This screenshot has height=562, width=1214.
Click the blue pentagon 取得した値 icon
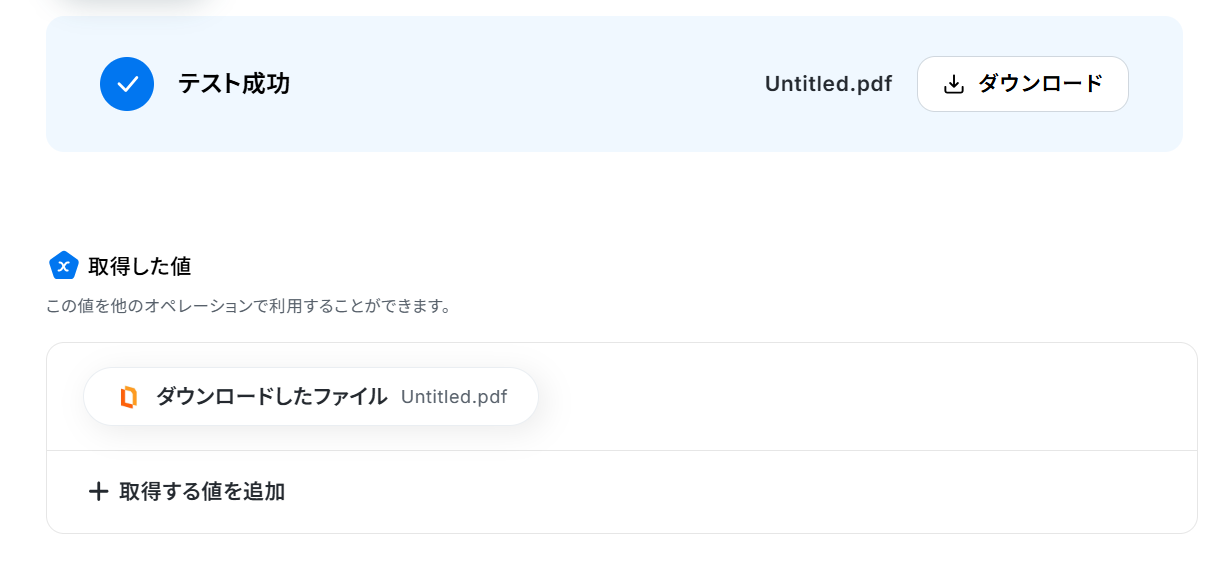pos(64,266)
